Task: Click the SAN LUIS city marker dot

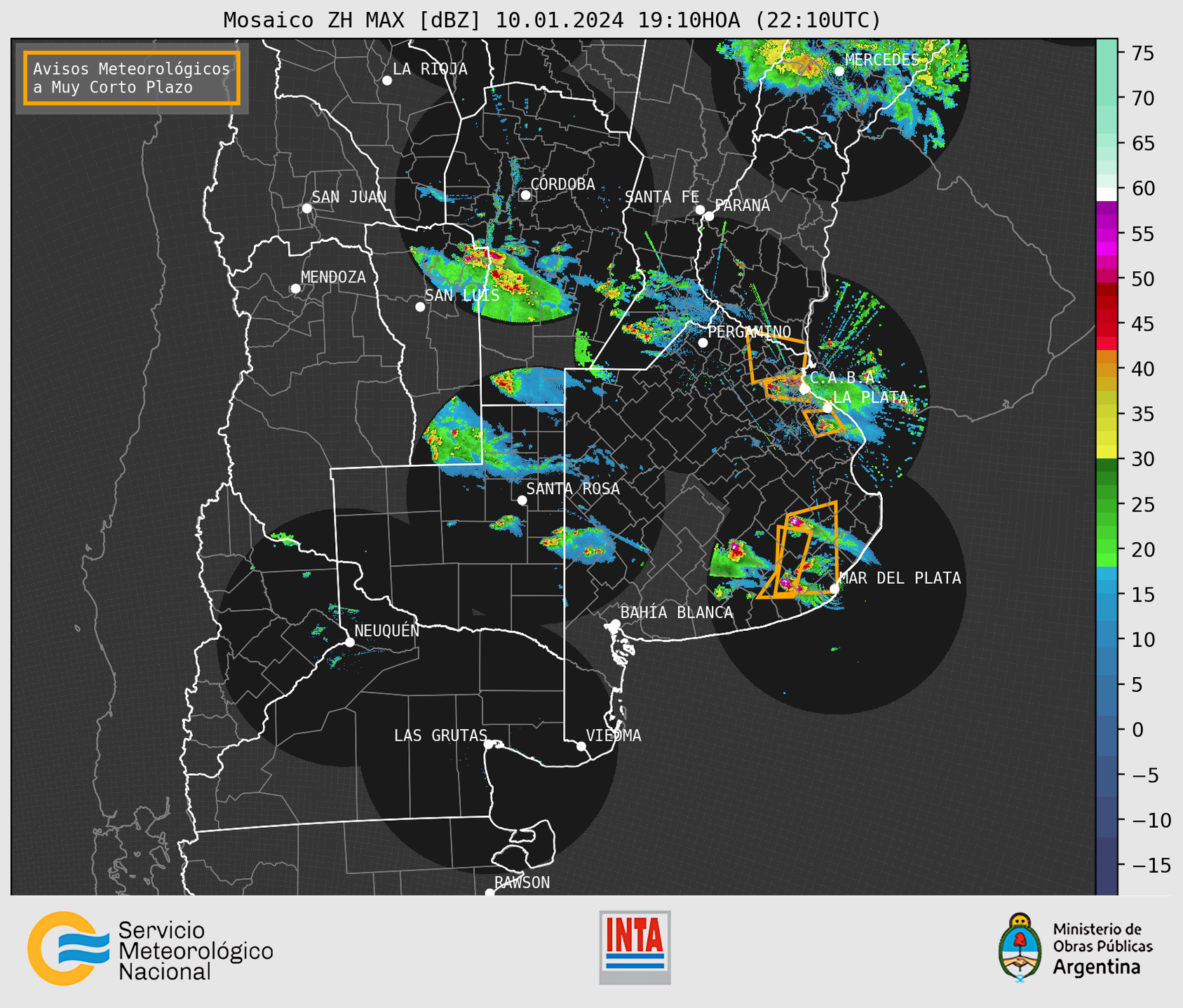Action: tap(420, 307)
